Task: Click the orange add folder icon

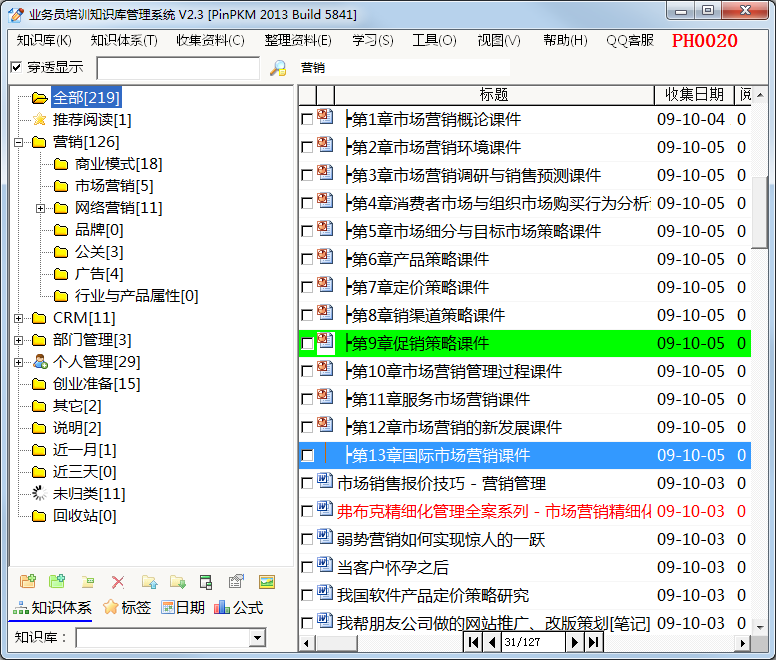Action: pyautogui.click(x=28, y=582)
